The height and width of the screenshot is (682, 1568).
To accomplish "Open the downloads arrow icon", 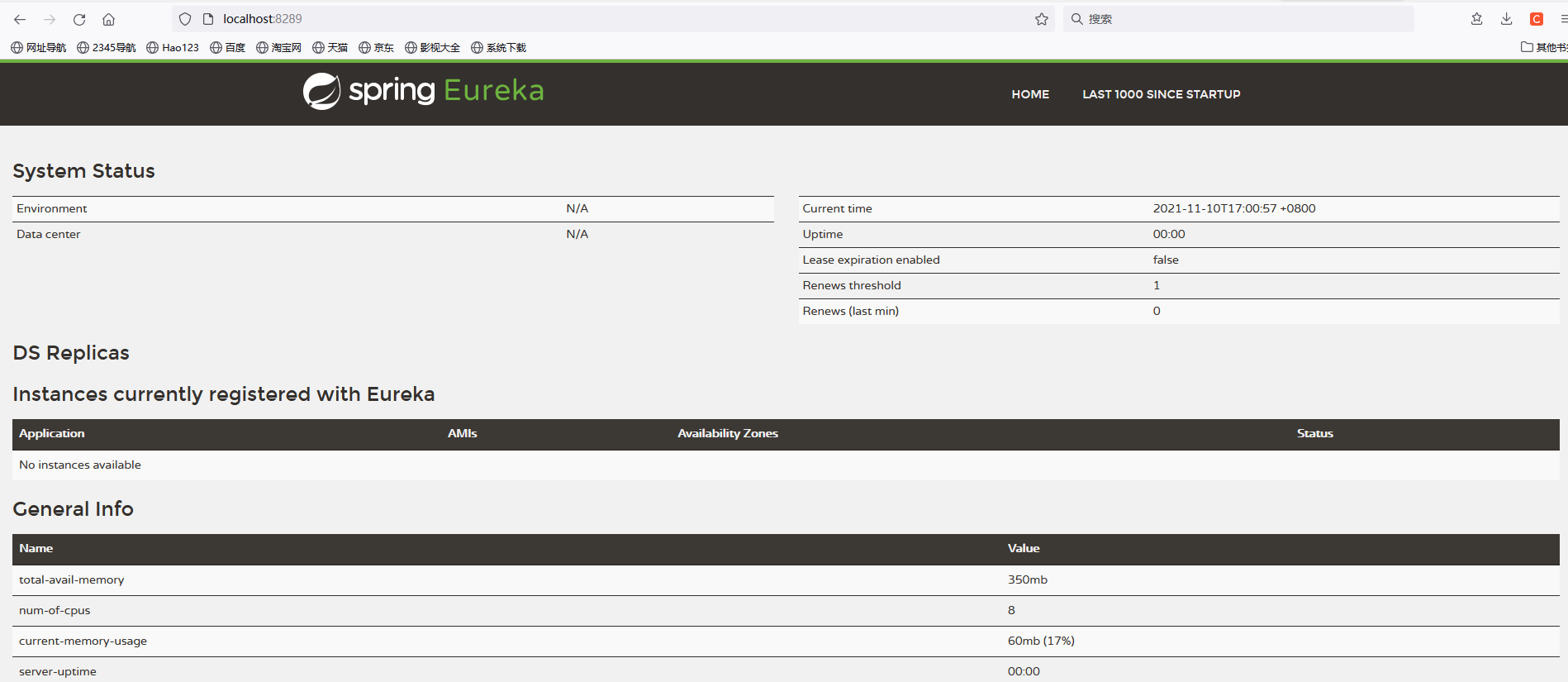I will [1507, 19].
